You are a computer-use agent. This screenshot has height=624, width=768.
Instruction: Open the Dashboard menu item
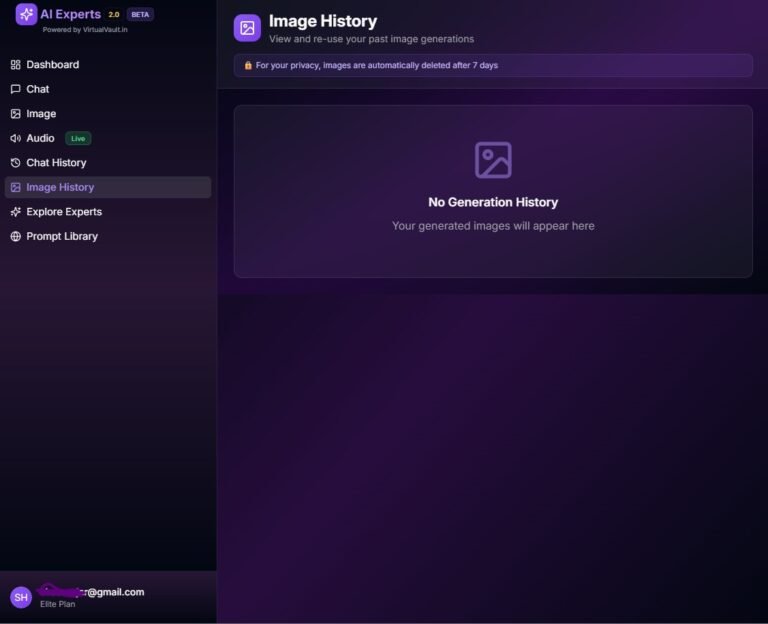point(52,65)
